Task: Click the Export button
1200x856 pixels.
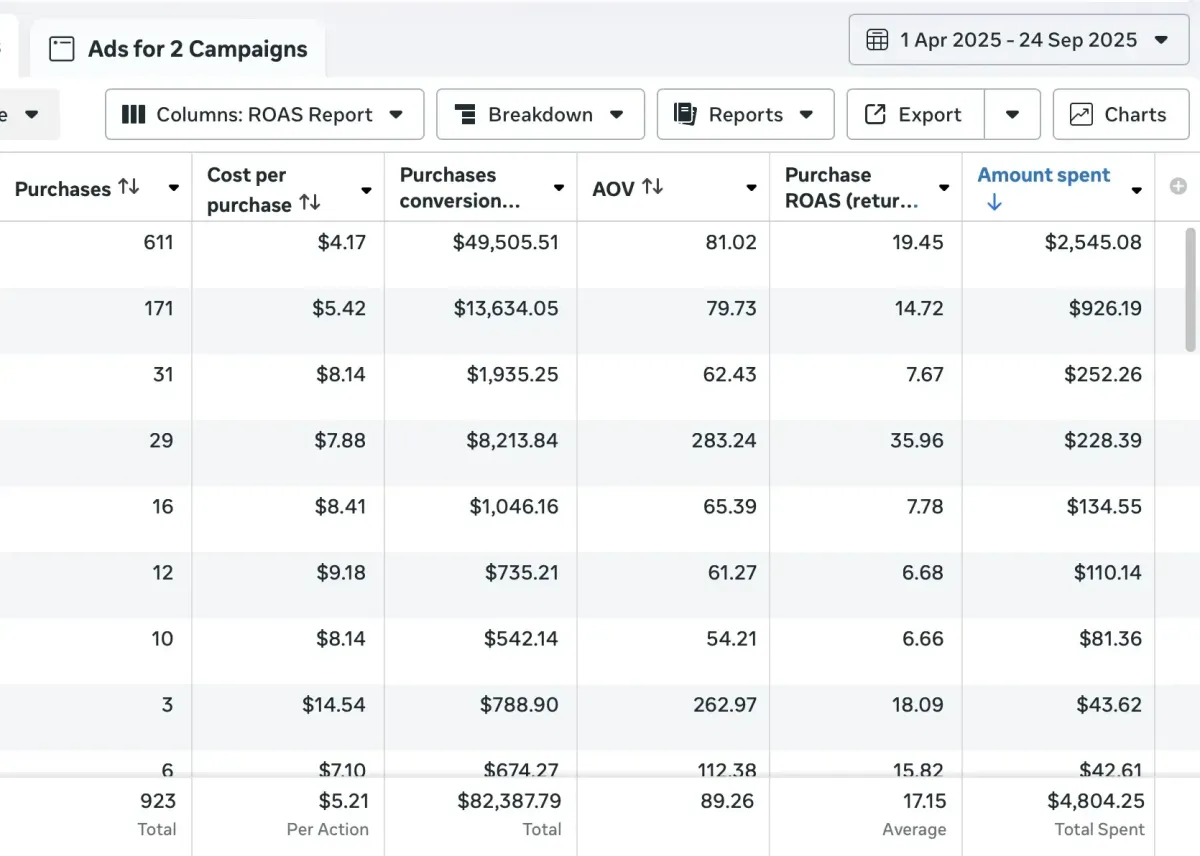Action: [916, 115]
